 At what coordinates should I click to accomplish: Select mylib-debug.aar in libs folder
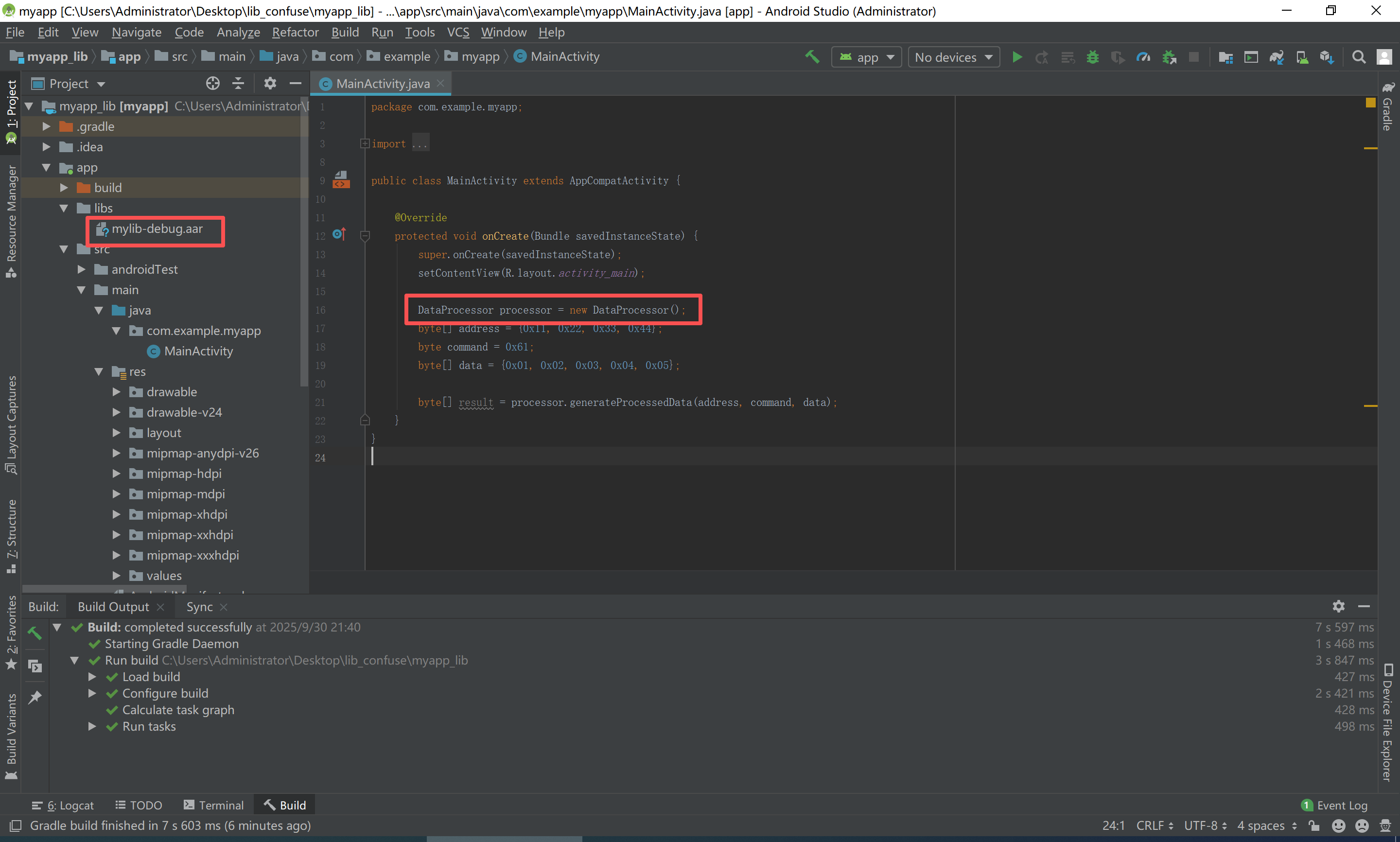tap(157, 228)
